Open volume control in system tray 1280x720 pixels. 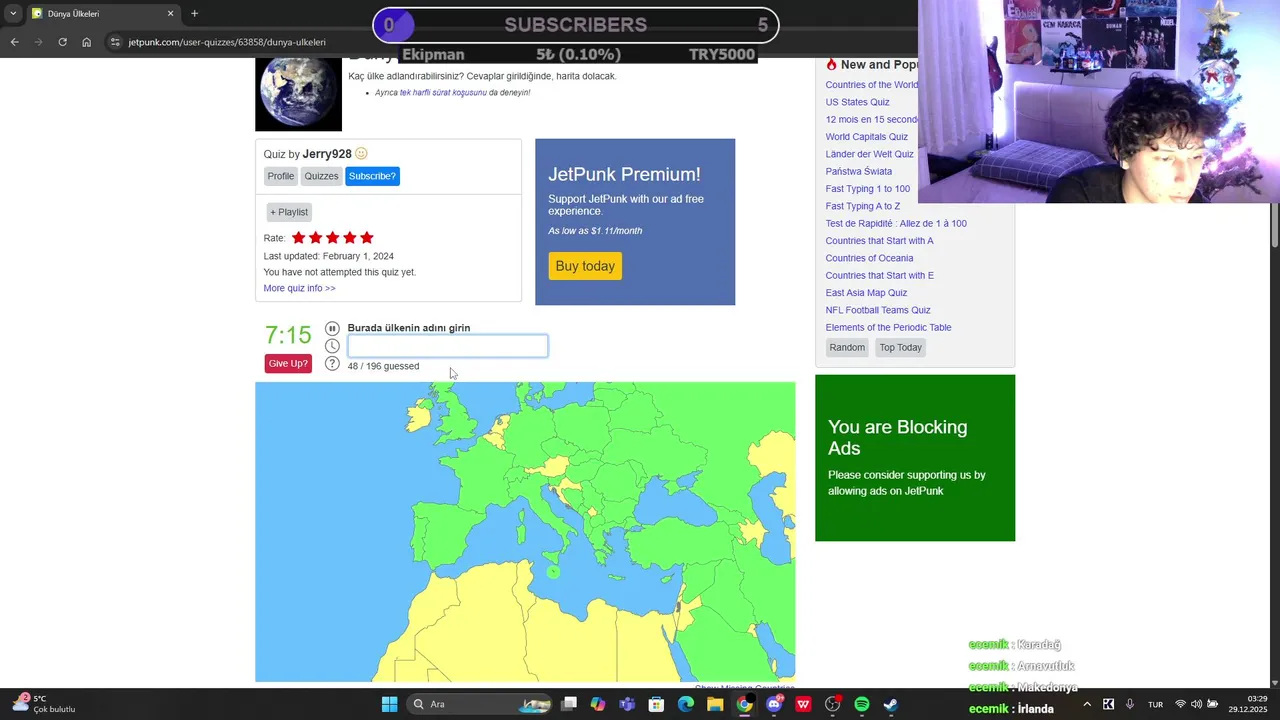[x=1196, y=704]
